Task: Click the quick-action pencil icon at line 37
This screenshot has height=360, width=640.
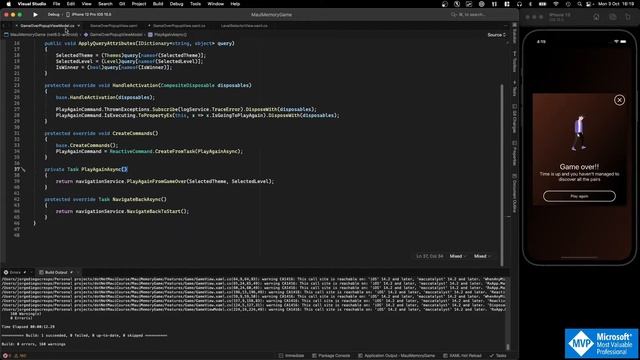Action: [x=23, y=169]
